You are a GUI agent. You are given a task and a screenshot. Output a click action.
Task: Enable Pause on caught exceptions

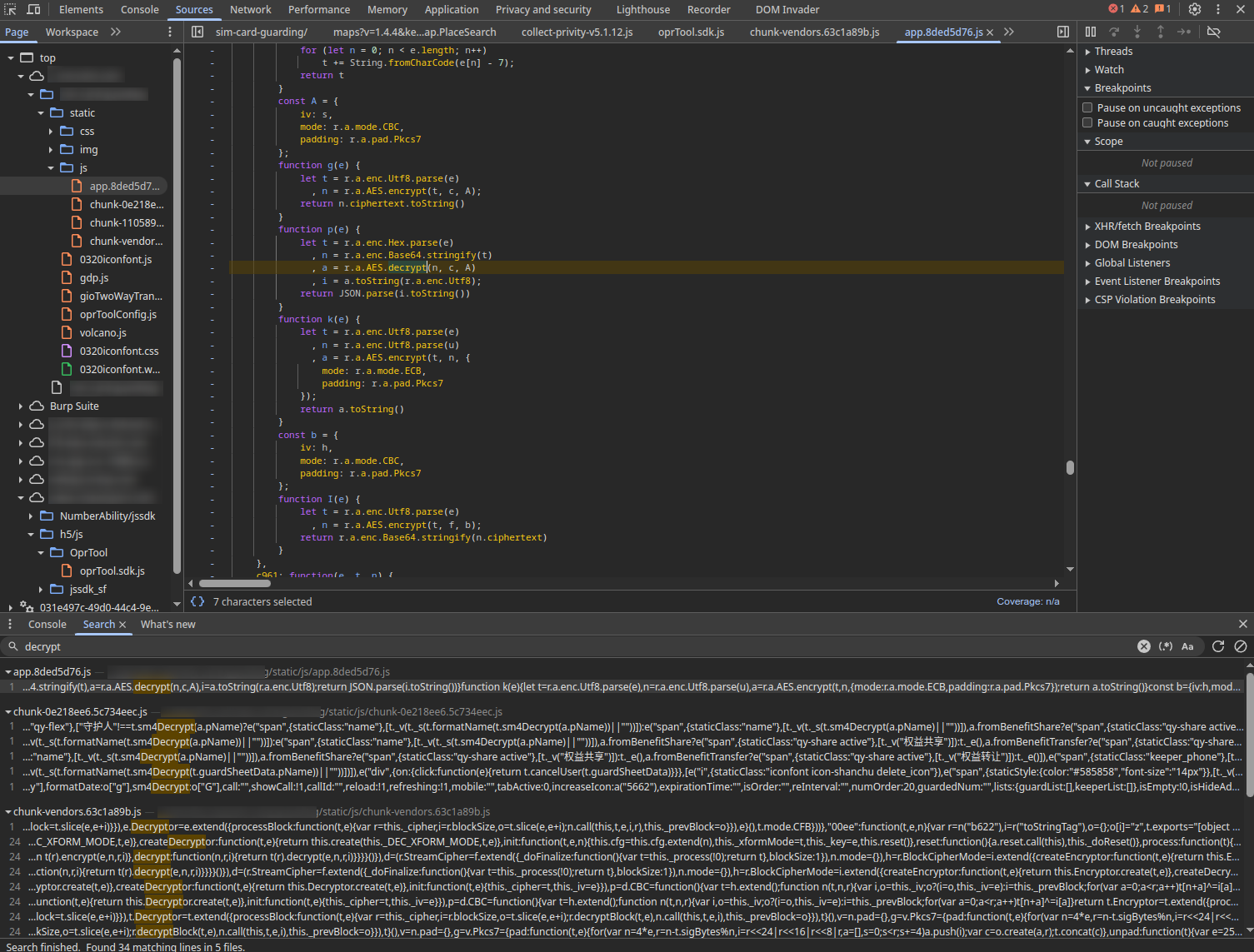(x=1087, y=122)
